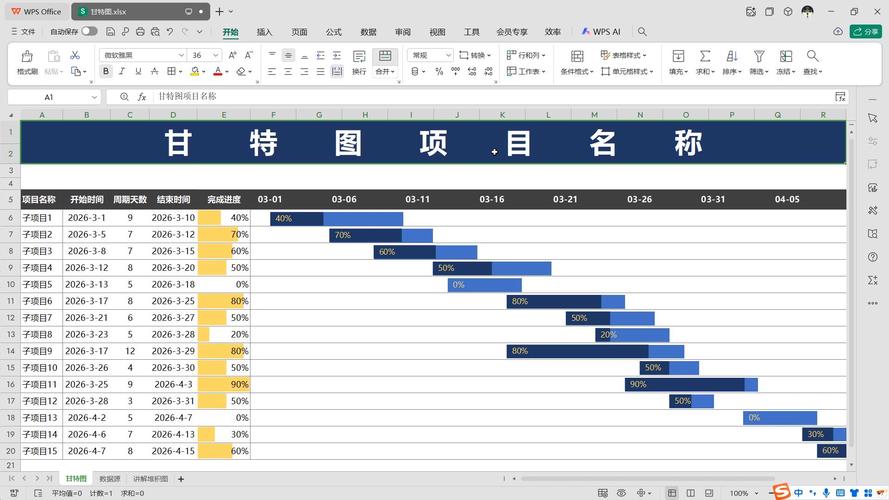Viewport: 889px width, 500px height.
Task: Open the Formulas (公式) ribbon tab
Action: (x=333, y=32)
